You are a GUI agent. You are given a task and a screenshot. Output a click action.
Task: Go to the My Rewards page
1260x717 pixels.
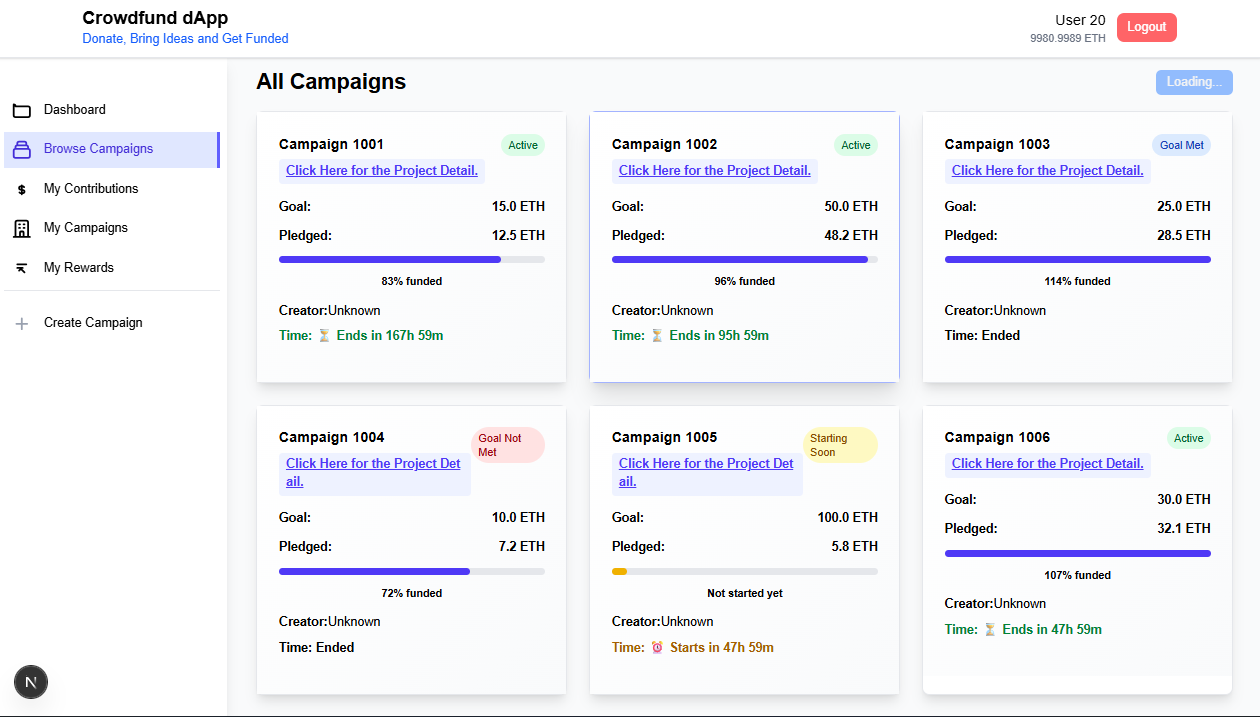pyautogui.click(x=79, y=268)
